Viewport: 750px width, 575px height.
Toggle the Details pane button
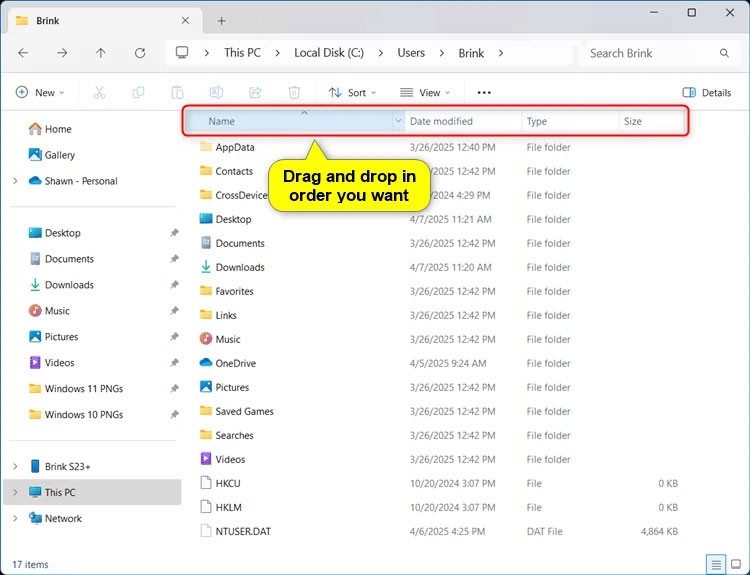707,93
